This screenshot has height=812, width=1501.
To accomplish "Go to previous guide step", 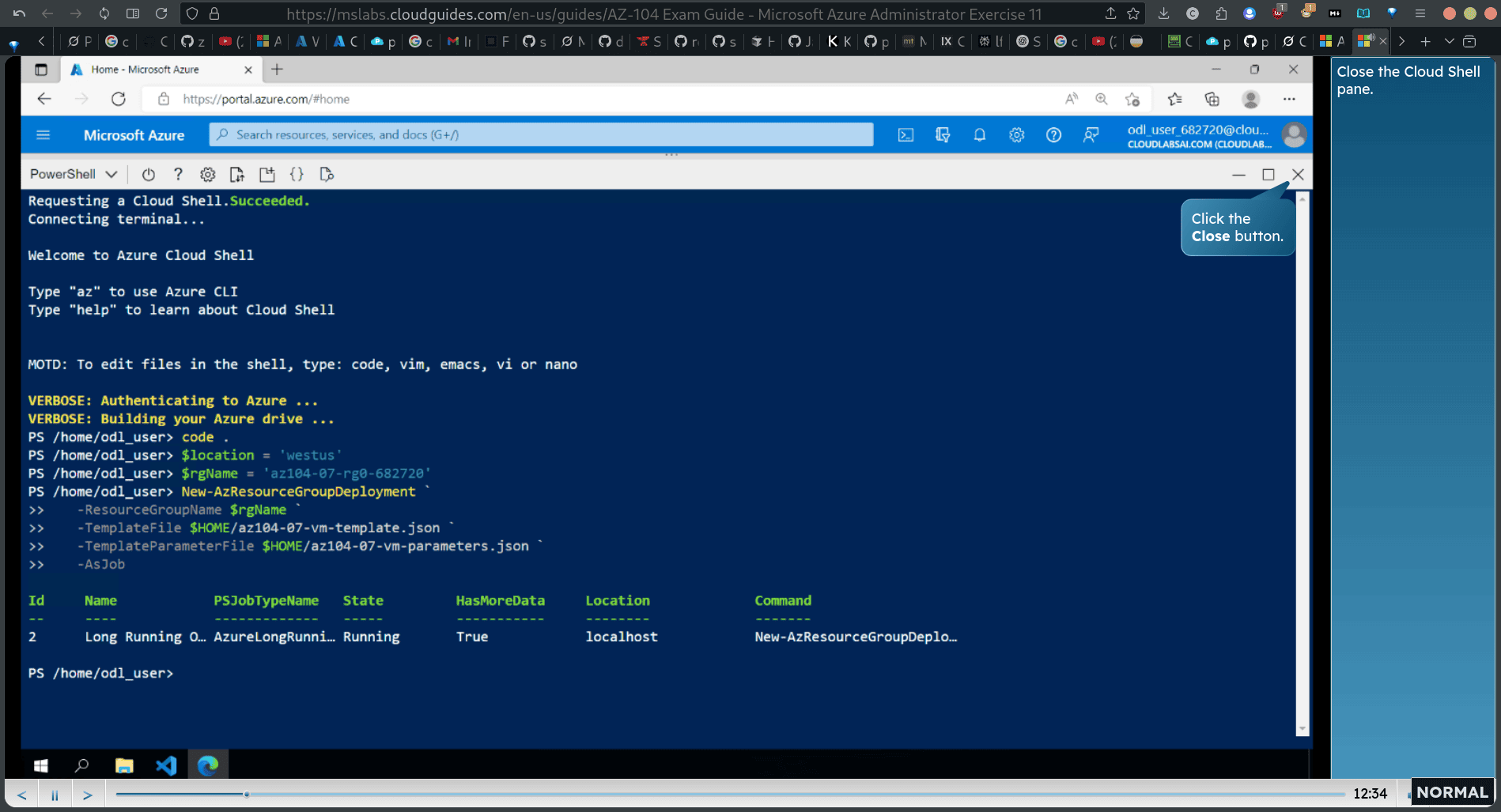I will pyautogui.click(x=22, y=795).
